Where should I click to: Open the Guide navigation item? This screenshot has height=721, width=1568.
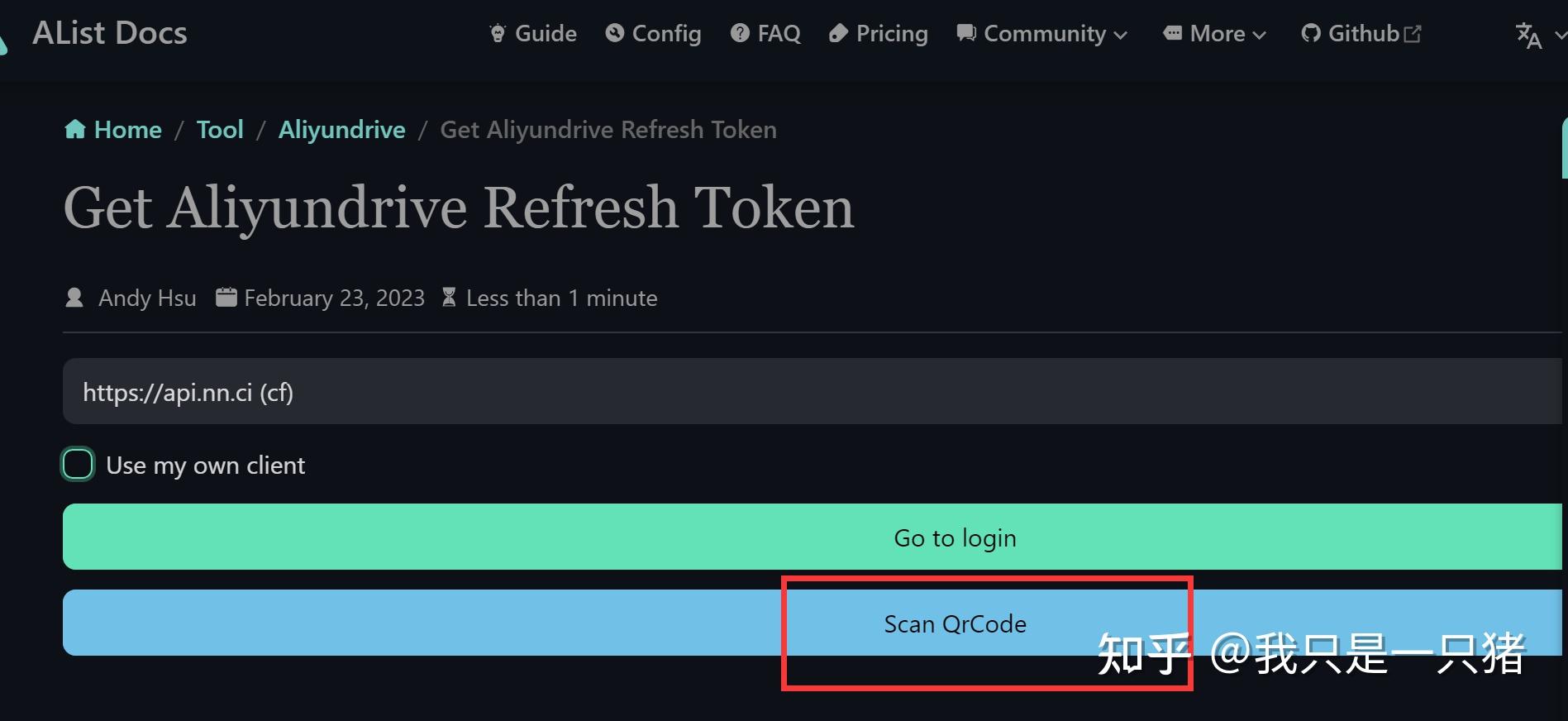(546, 34)
